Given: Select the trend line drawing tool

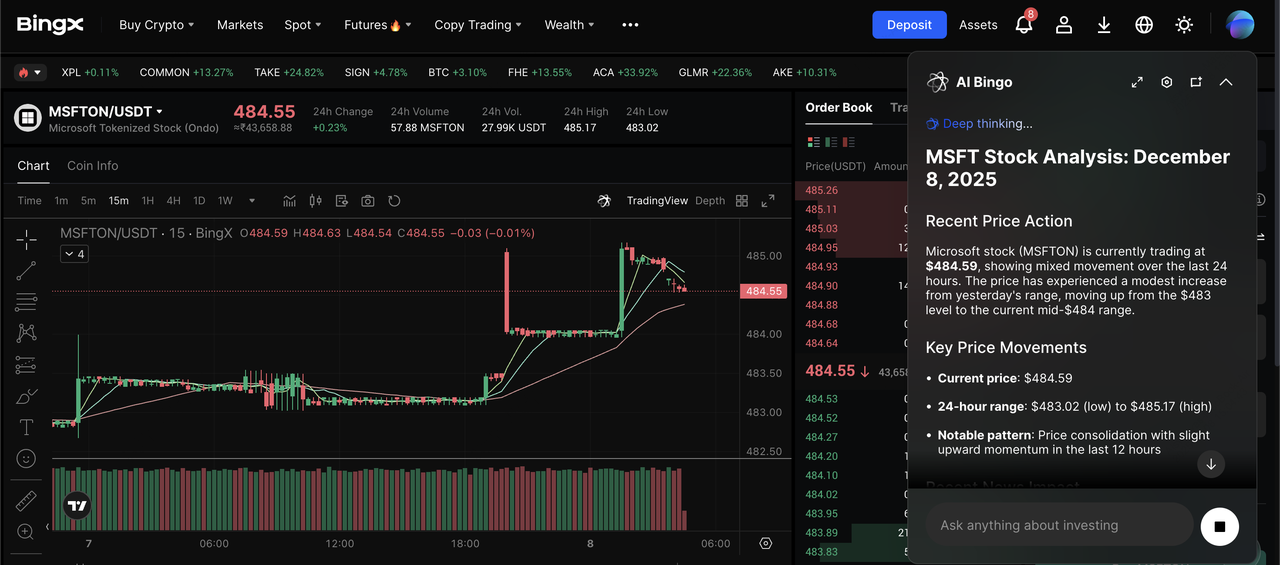Looking at the screenshot, I should click(x=27, y=270).
